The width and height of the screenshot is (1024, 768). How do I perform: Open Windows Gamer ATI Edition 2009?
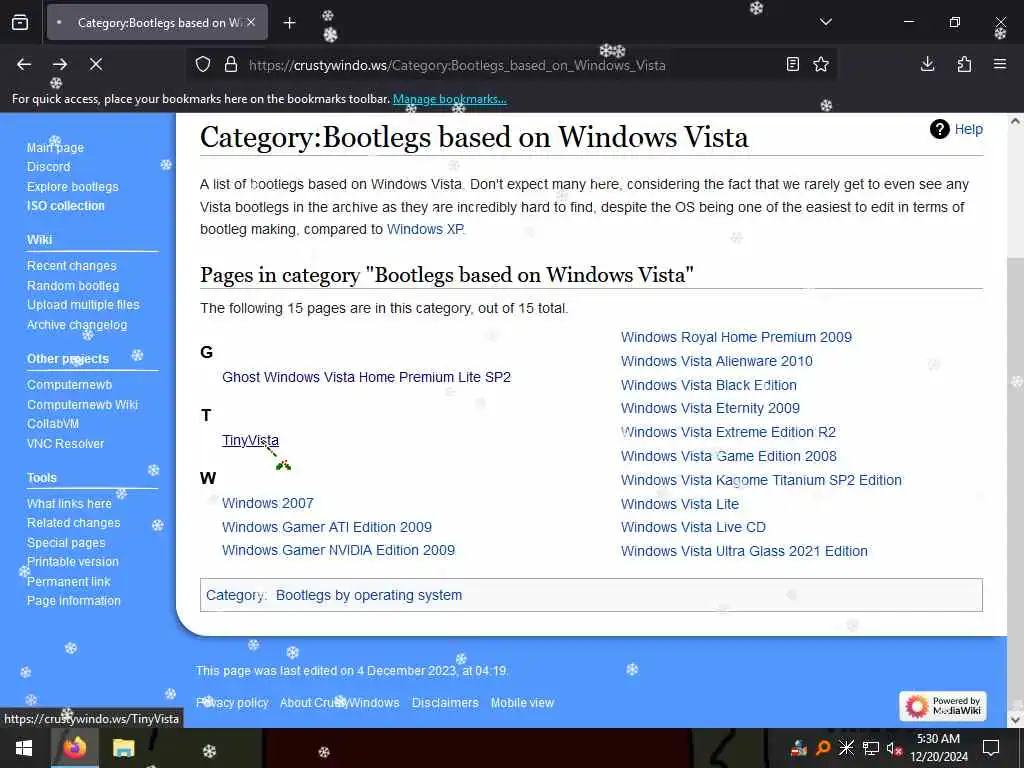[x=327, y=527]
